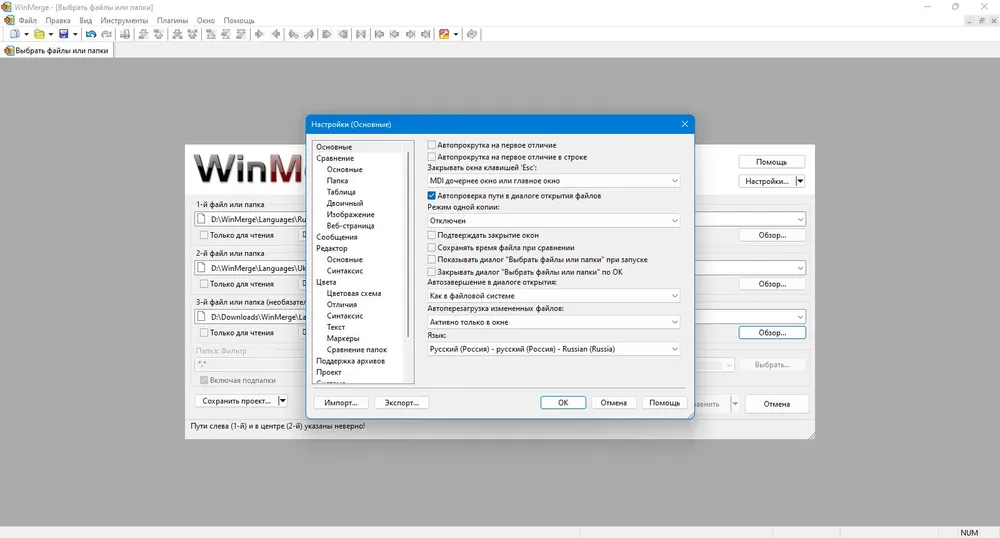Tick 'Подтверждать закрытие окон' checkbox
The height and width of the screenshot is (538, 1000).
(432, 235)
